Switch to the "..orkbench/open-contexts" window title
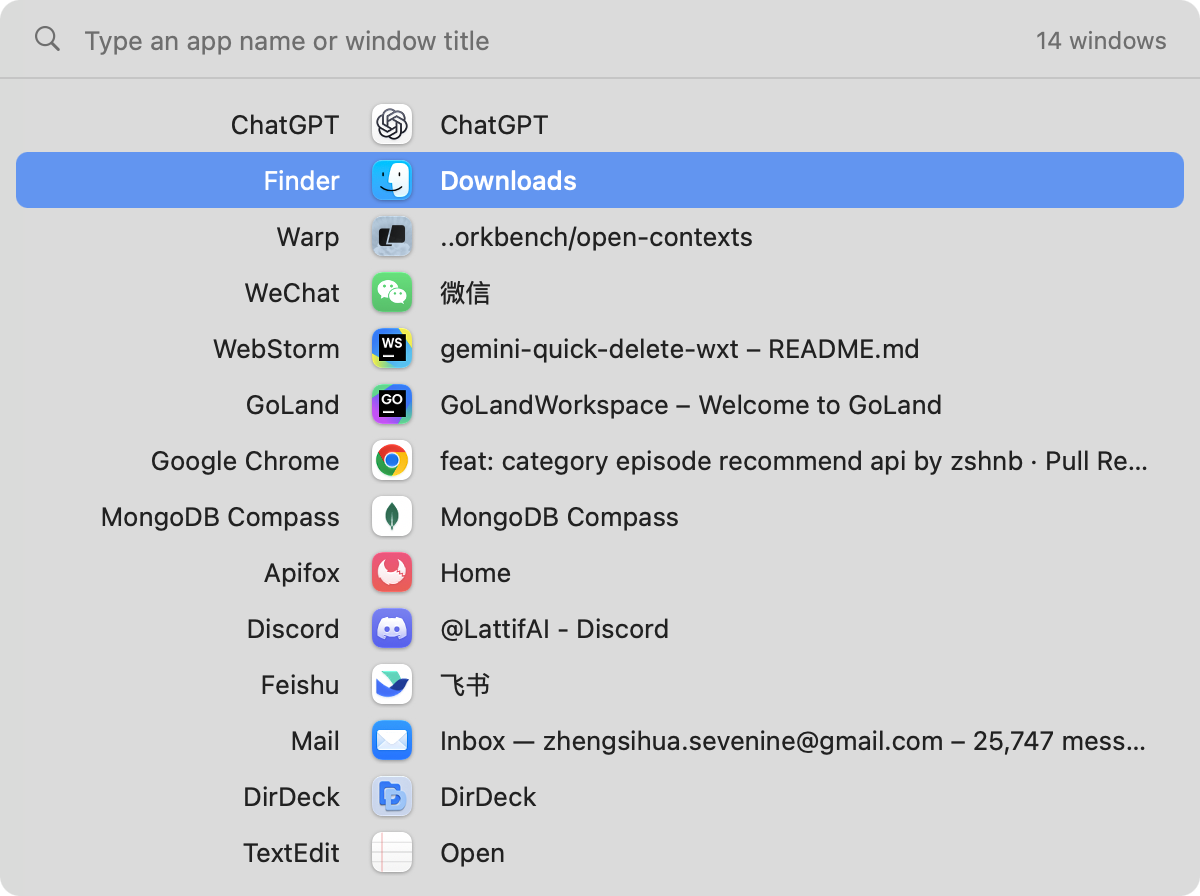Image resolution: width=1200 pixels, height=896 pixels. click(597, 237)
